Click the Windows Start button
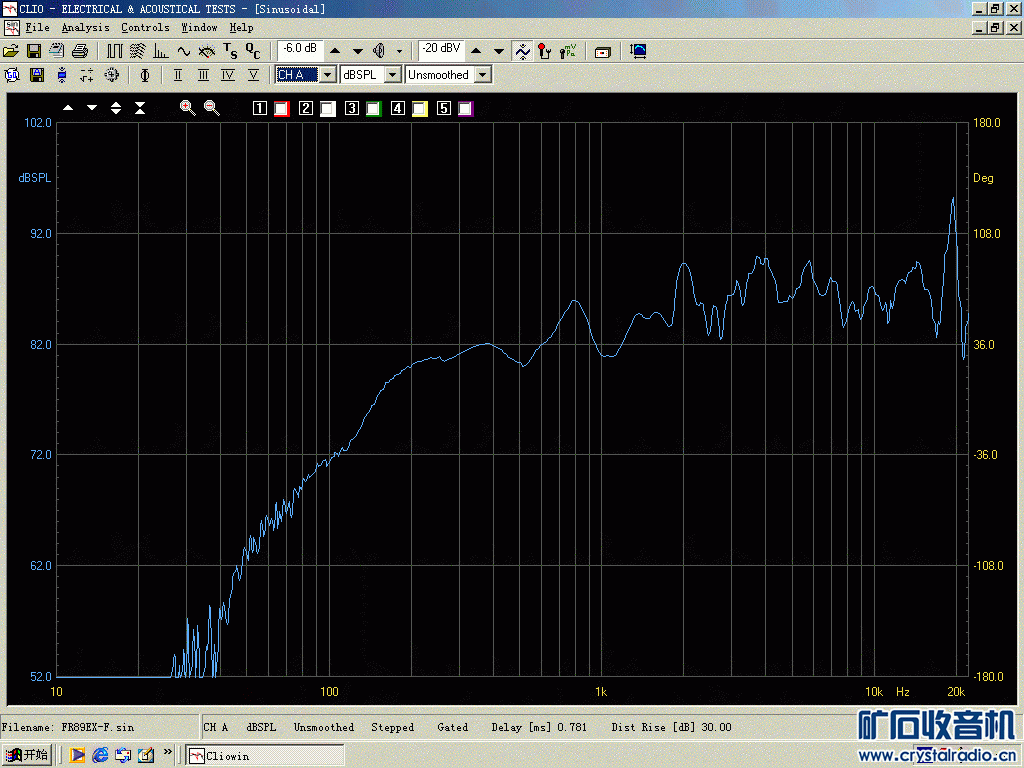Viewport: 1024px width, 768px height. tap(27, 755)
